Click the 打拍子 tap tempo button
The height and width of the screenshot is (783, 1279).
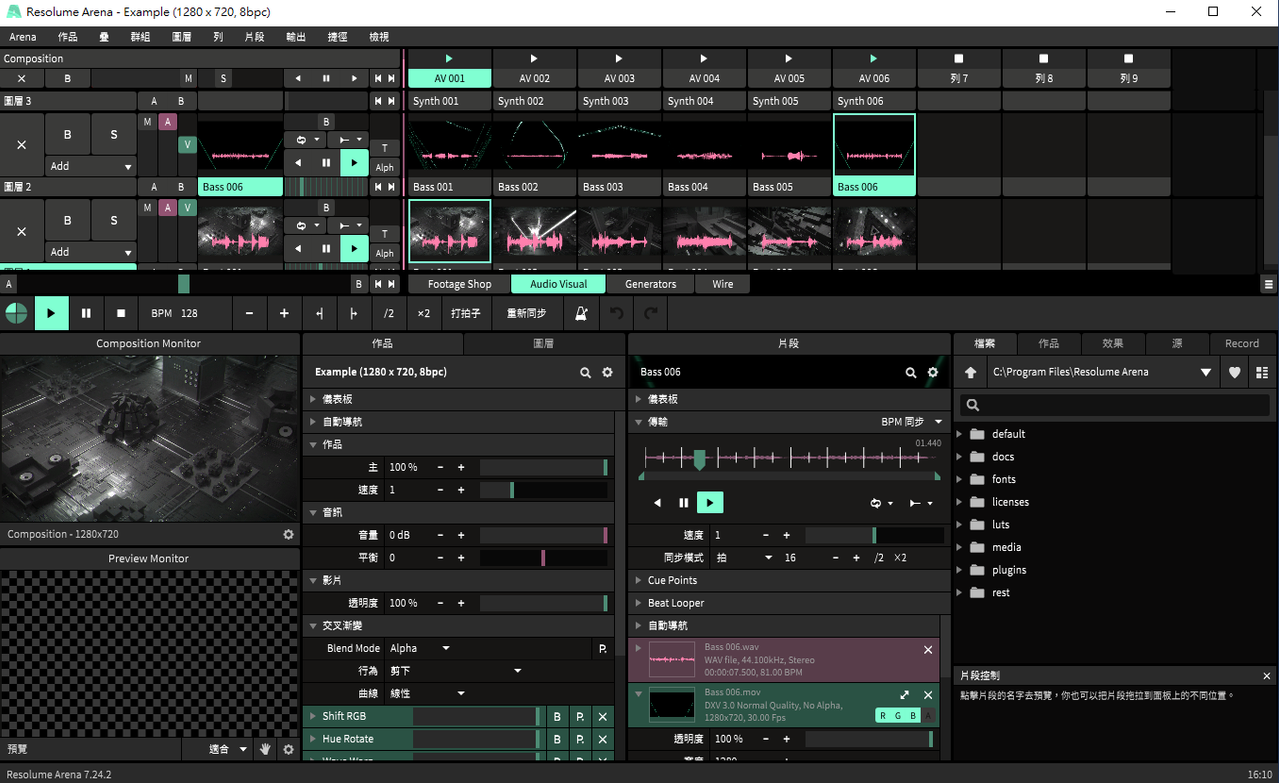click(x=465, y=313)
